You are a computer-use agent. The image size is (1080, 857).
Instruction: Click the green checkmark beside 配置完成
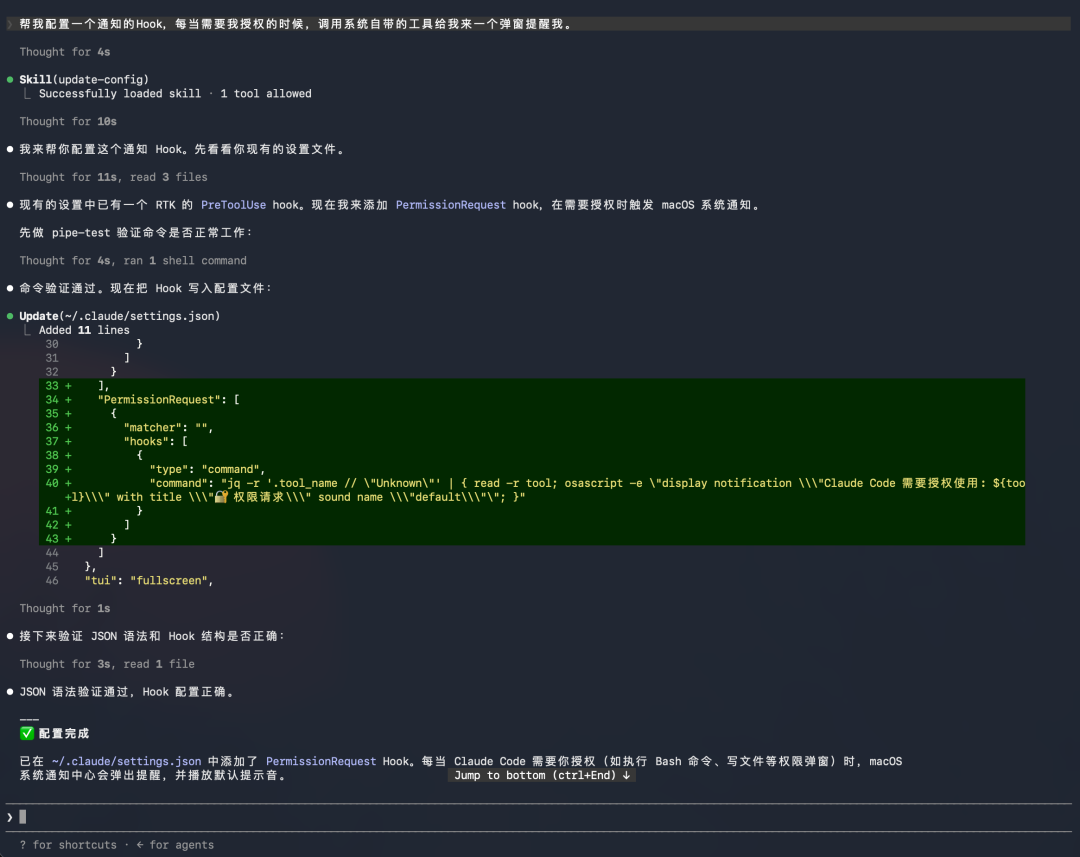[27, 733]
